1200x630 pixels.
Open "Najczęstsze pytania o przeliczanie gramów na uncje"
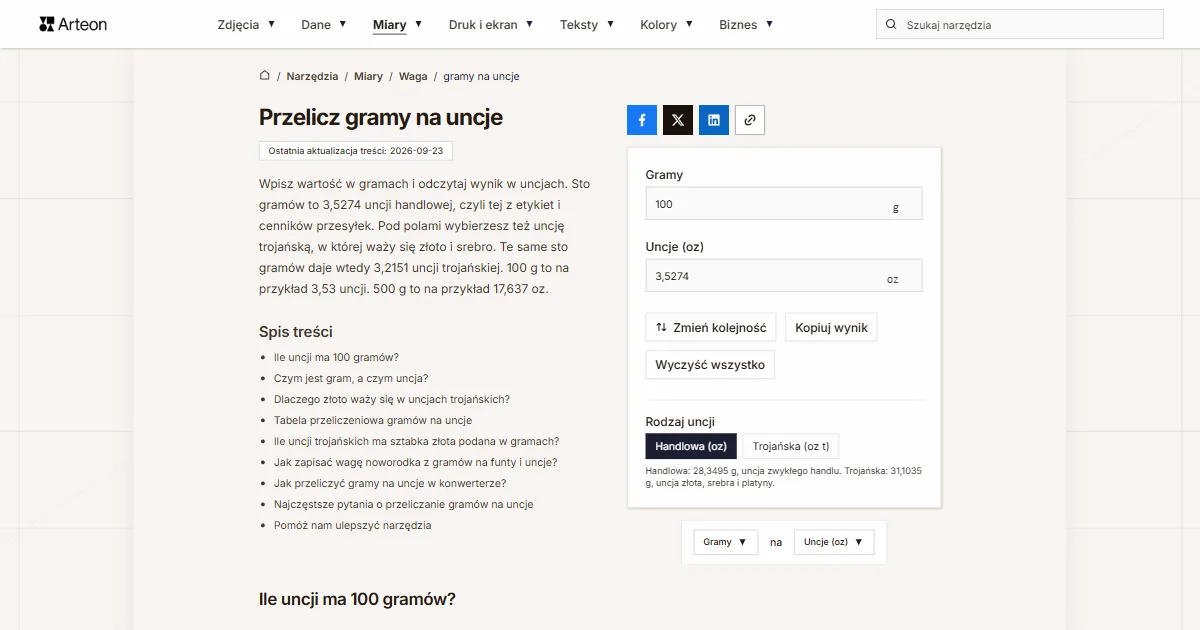pos(403,504)
